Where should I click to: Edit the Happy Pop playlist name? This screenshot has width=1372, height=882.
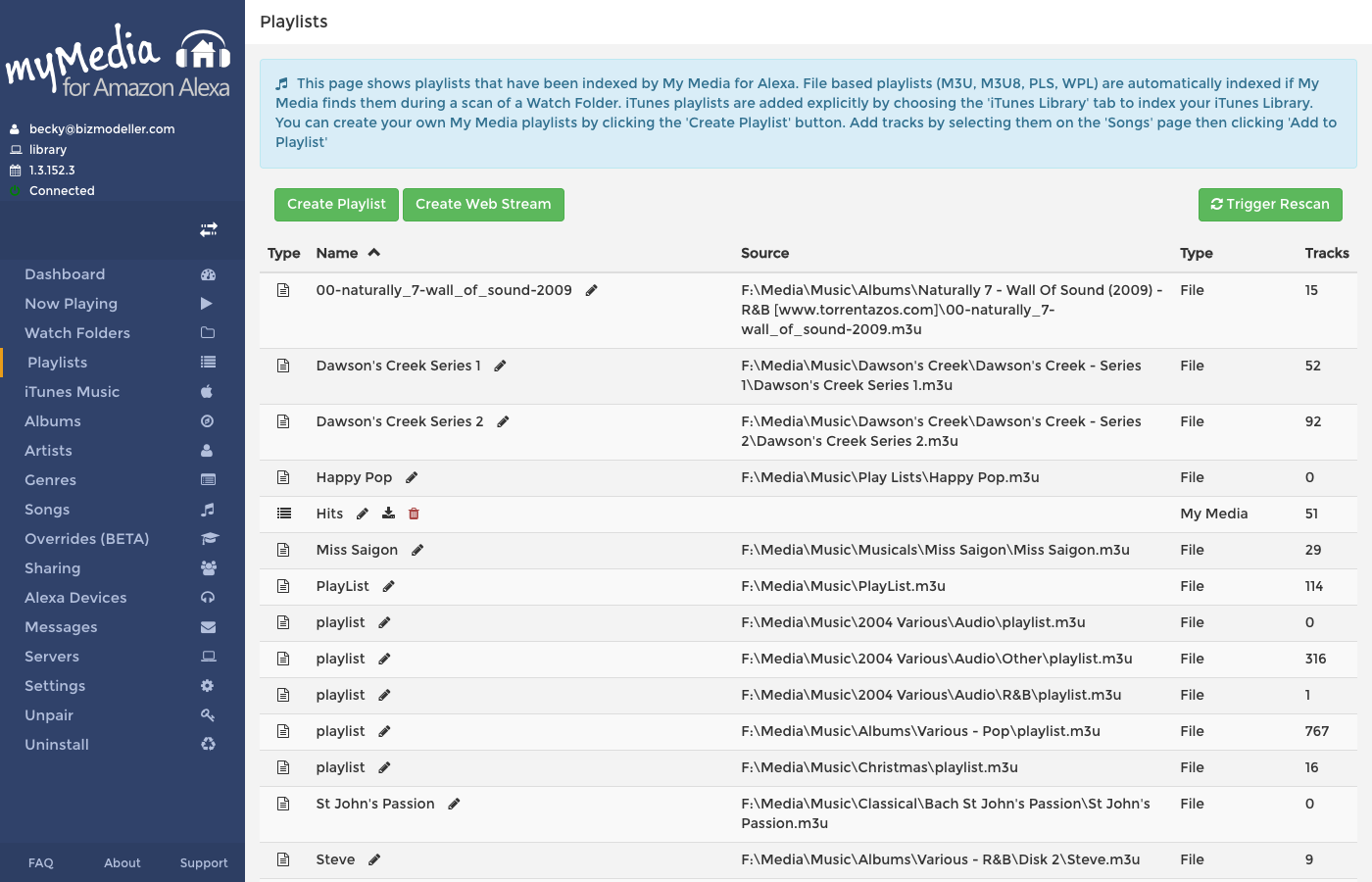tap(412, 477)
